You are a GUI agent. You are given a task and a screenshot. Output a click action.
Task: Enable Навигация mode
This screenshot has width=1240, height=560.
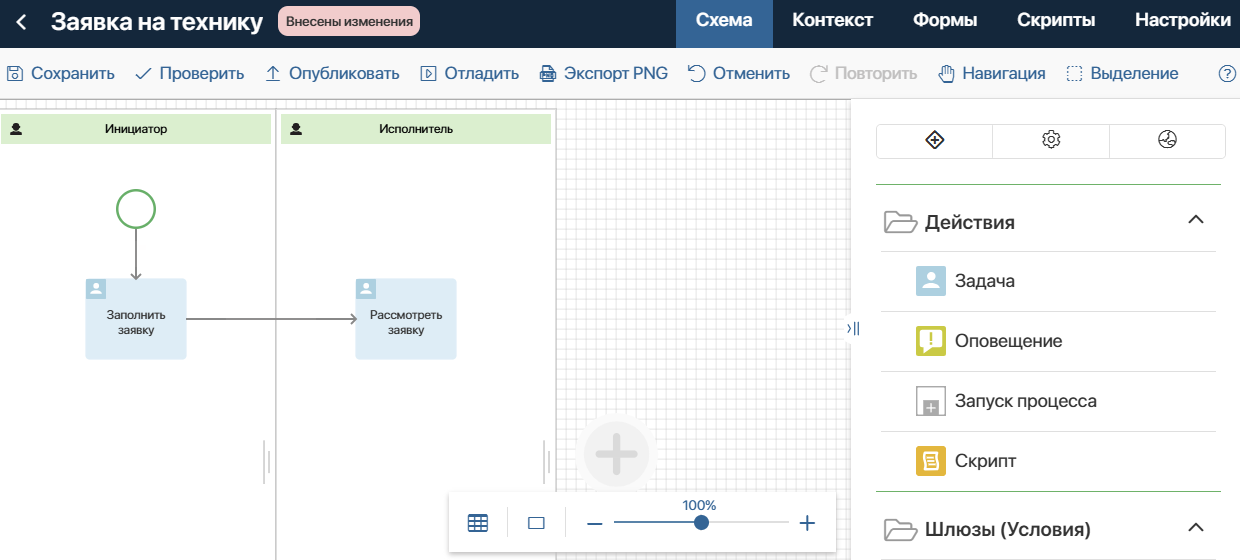pos(991,73)
